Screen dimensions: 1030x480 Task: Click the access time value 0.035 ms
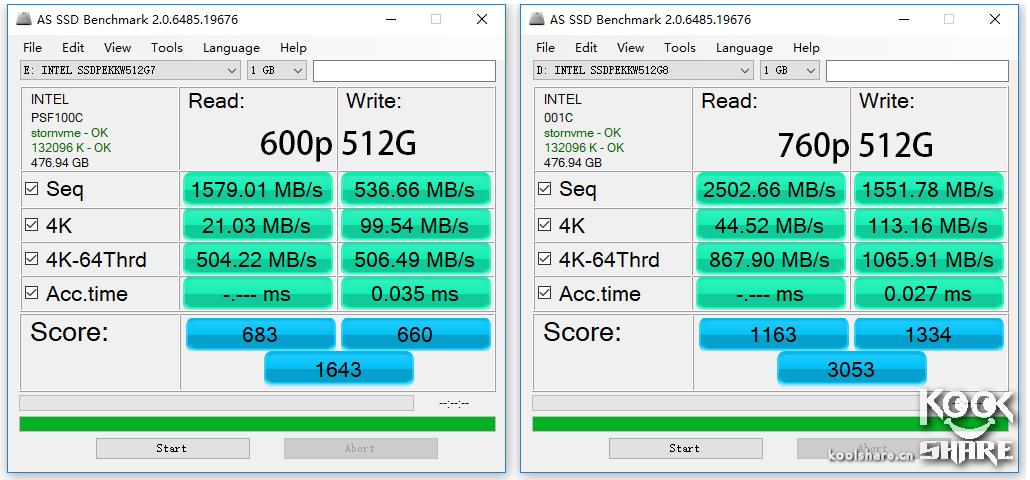[415, 293]
